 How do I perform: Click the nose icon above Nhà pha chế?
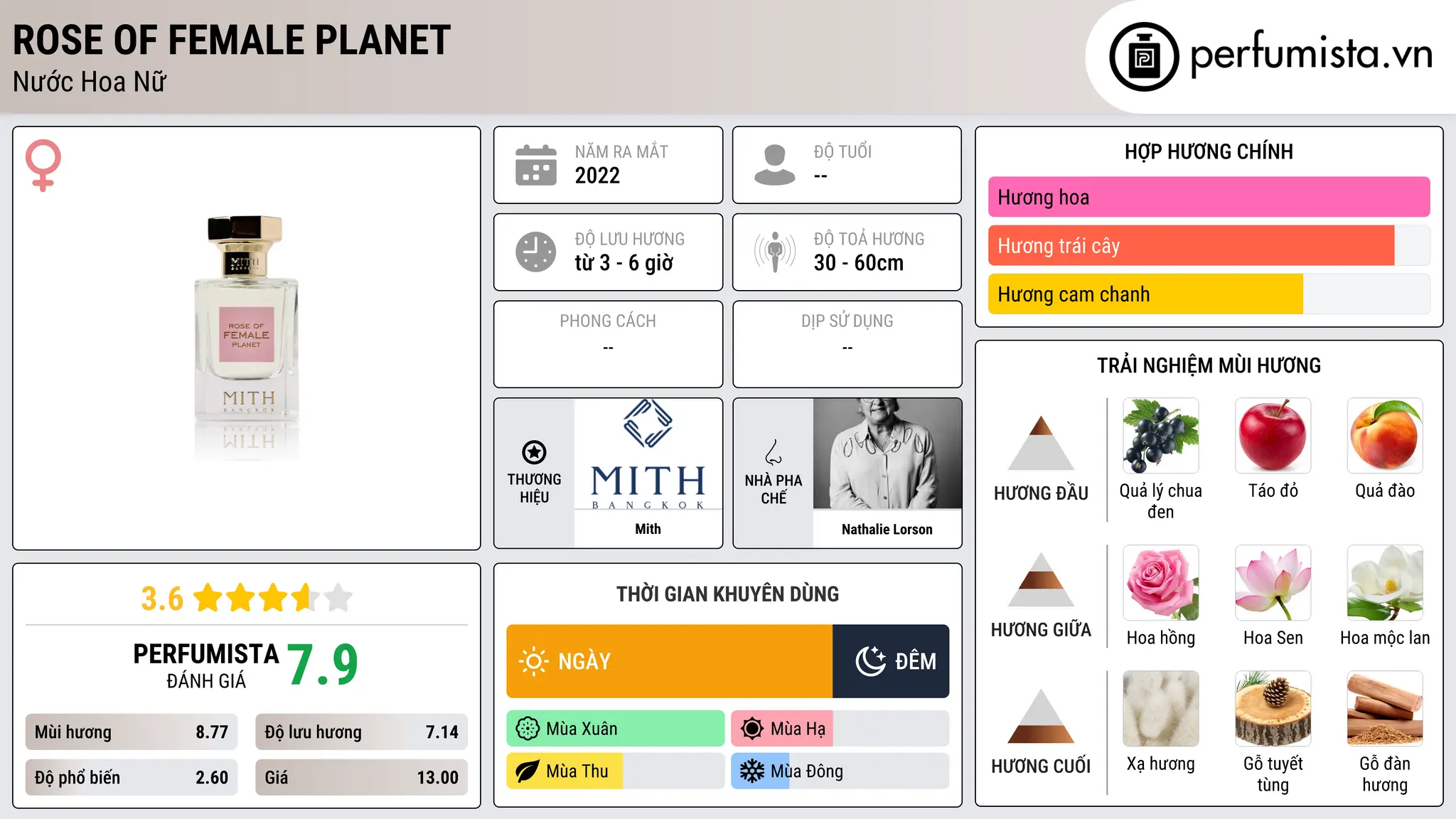[x=773, y=452]
